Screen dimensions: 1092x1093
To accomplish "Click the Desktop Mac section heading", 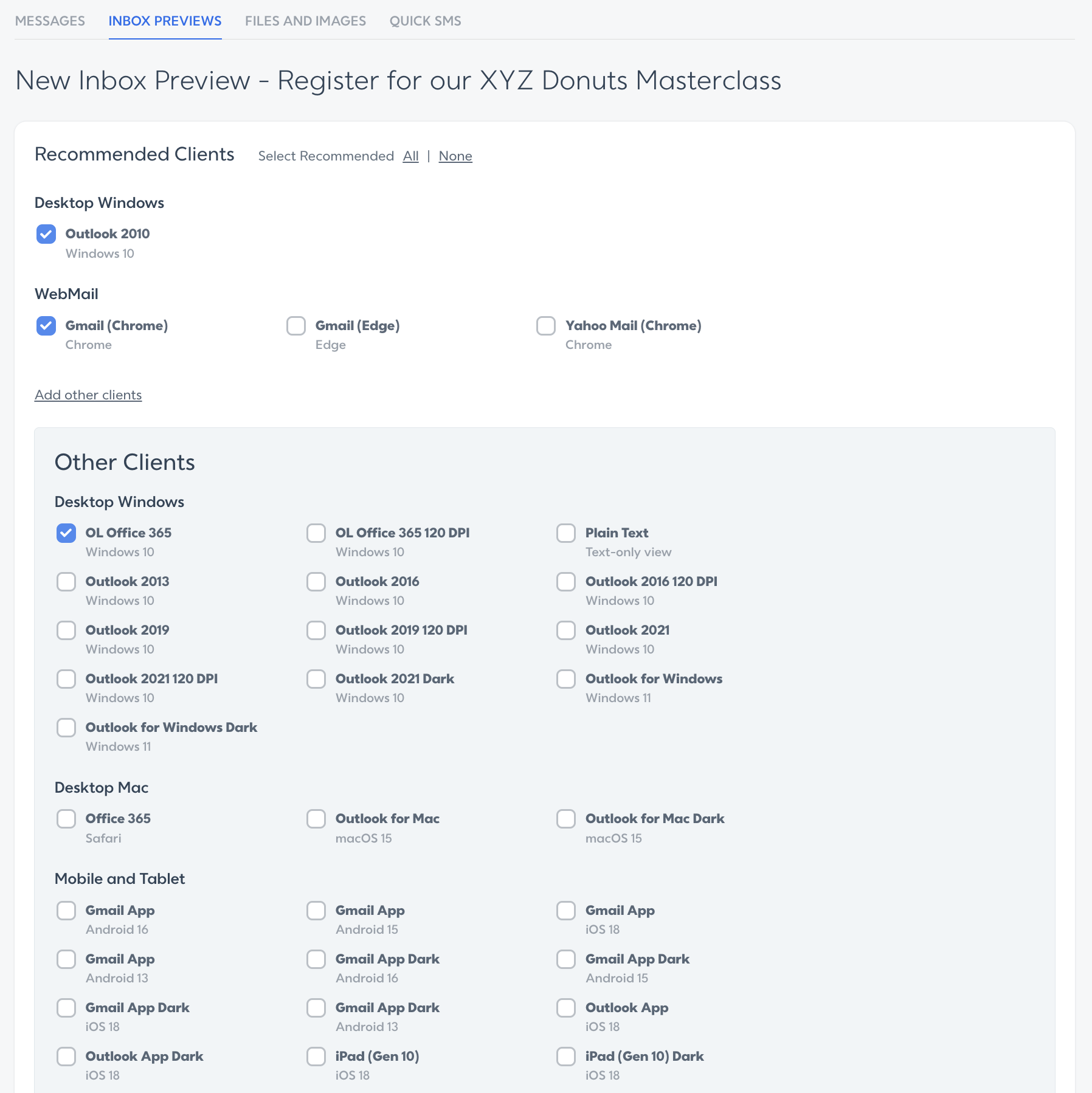I will pyautogui.click(x=102, y=788).
